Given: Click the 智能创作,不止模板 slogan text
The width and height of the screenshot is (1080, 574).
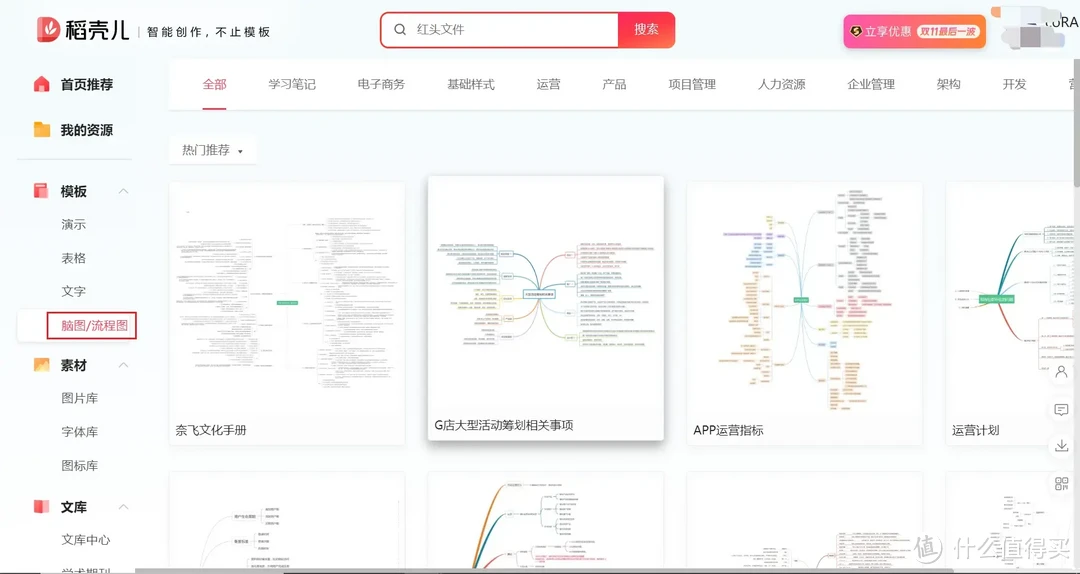Looking at the screenshot, I should tap(209, 32).
